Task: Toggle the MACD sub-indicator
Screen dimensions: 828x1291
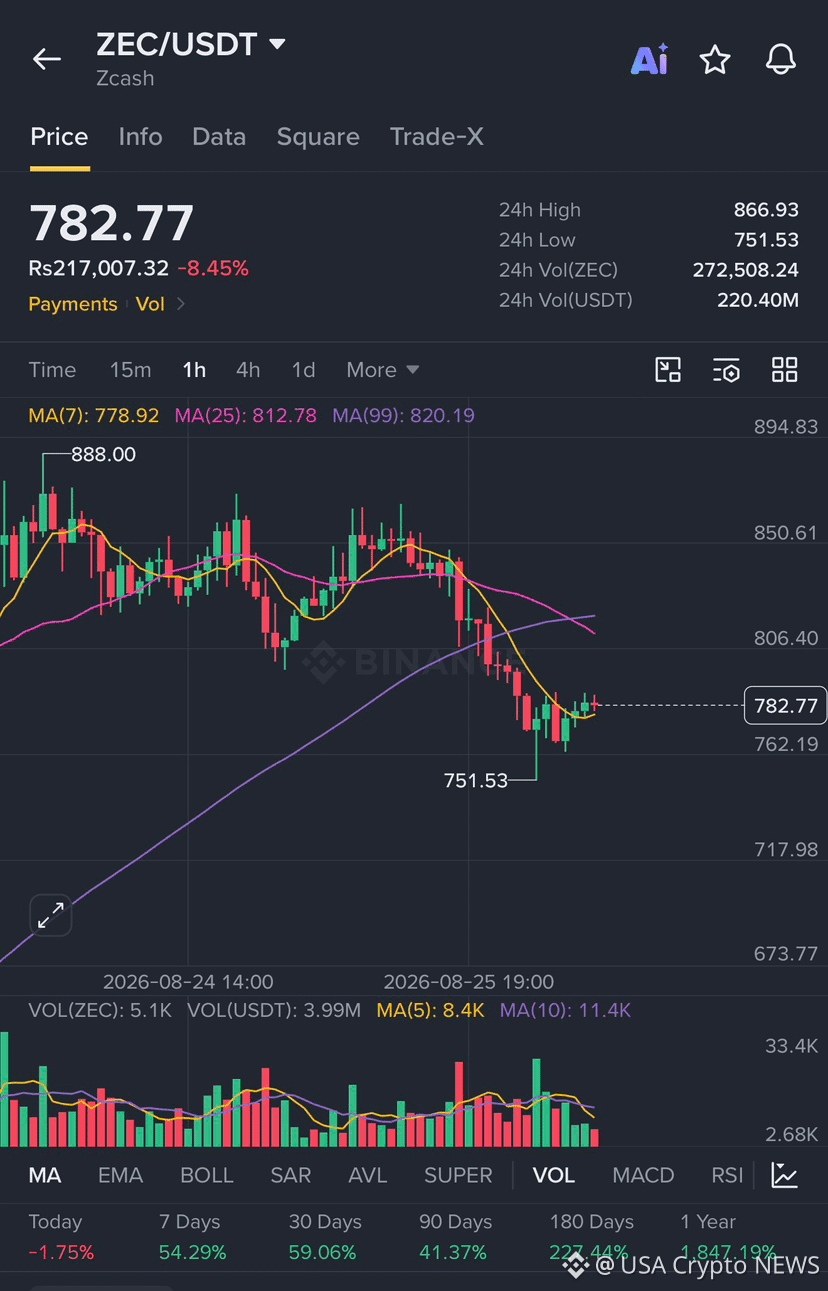Action: click(x=643, y=1175)
